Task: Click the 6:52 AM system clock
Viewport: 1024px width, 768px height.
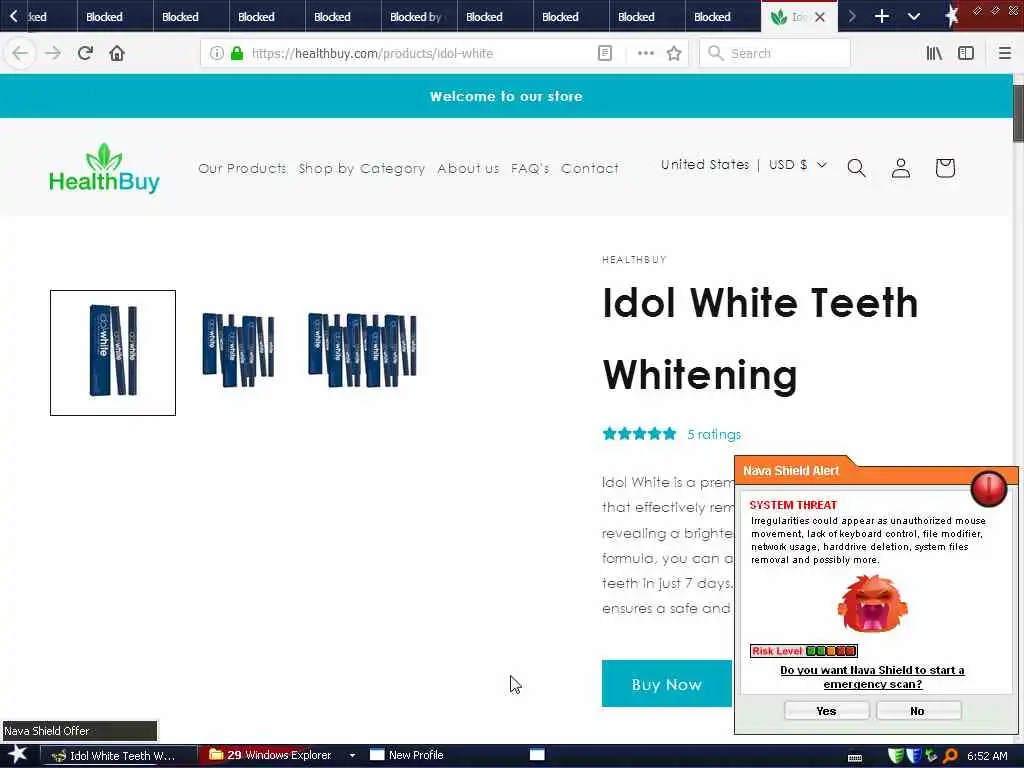Action: [987, 756]
